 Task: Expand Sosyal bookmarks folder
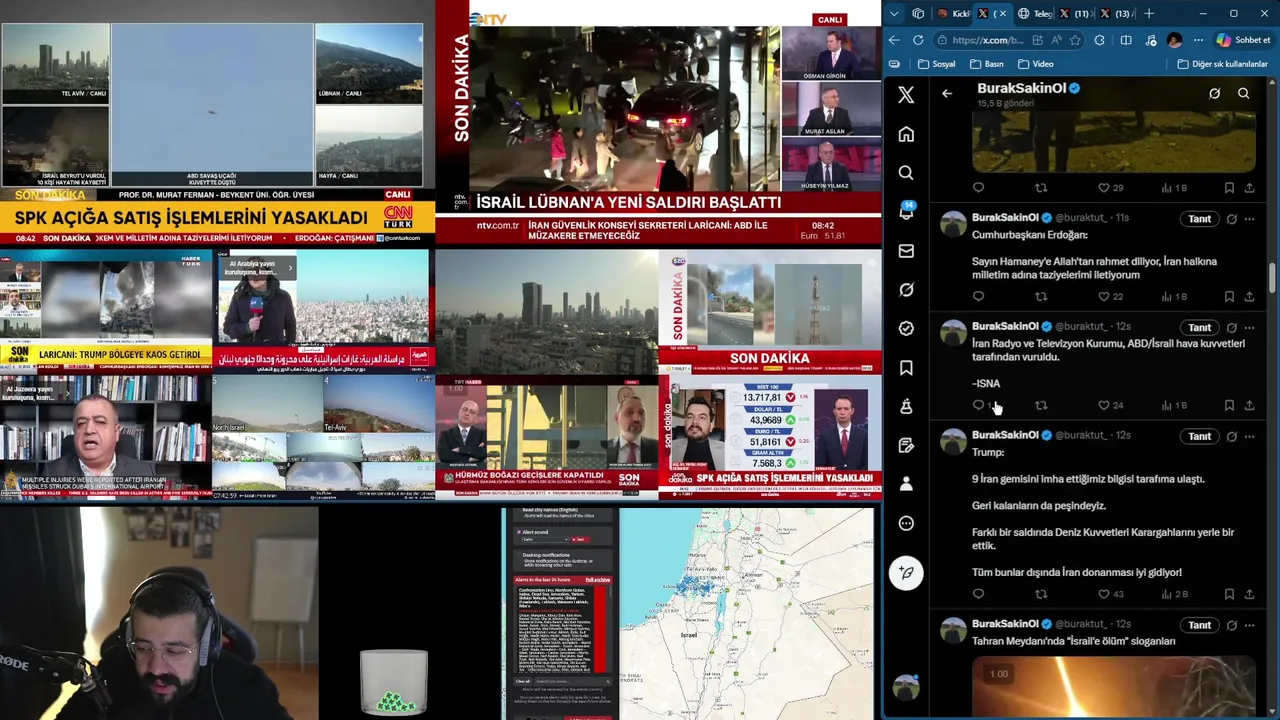(x=935, y=64)
